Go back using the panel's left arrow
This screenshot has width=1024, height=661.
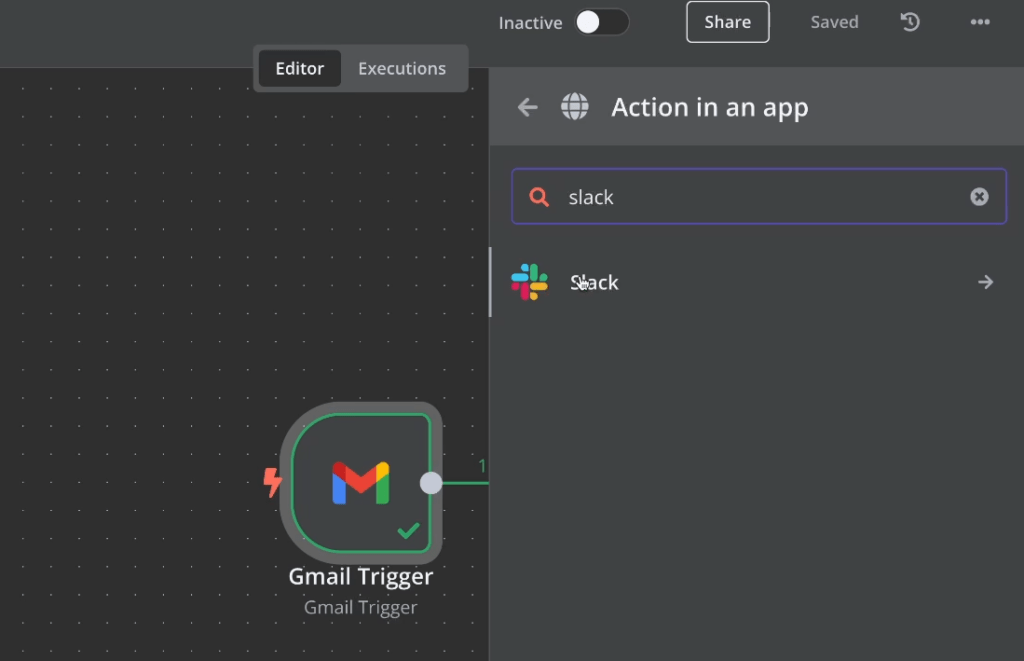point(528,107)
